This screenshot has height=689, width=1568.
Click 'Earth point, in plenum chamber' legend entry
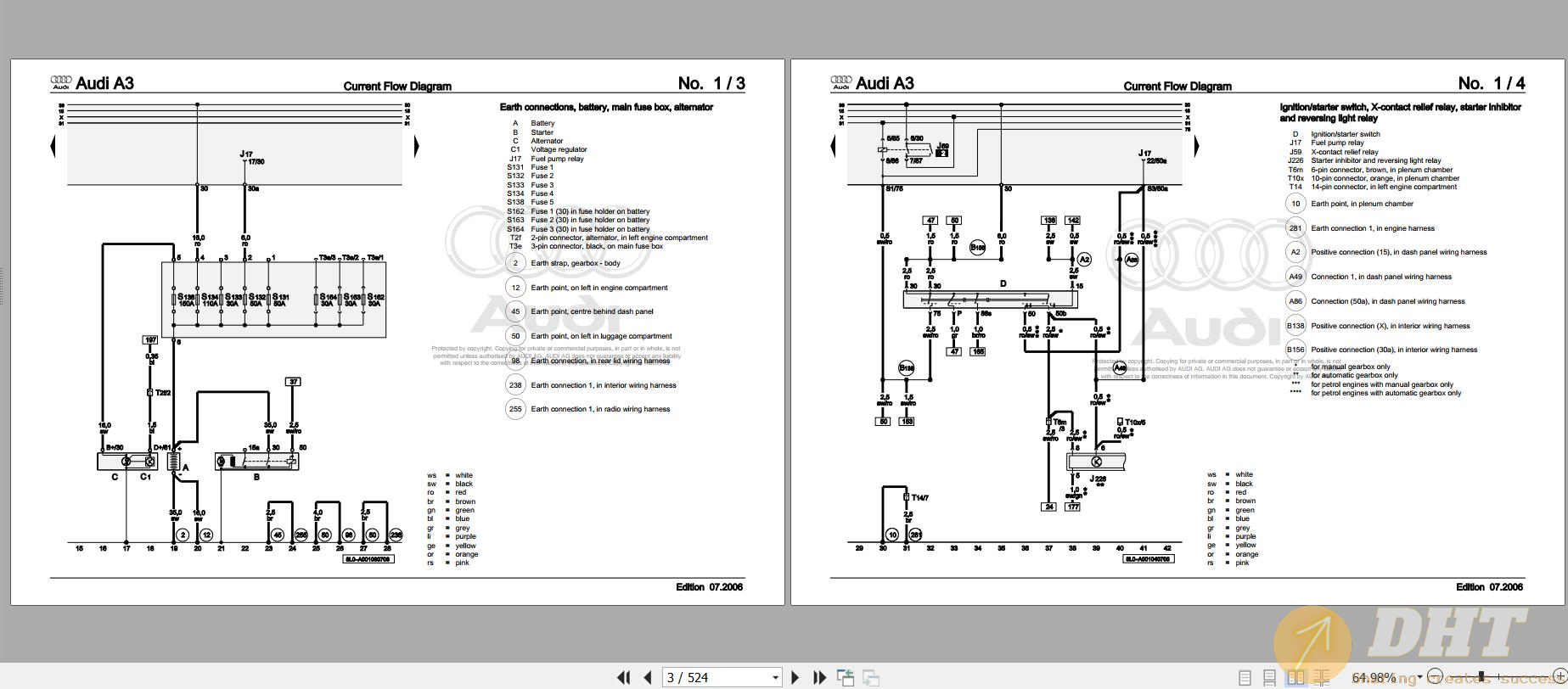1362,204
